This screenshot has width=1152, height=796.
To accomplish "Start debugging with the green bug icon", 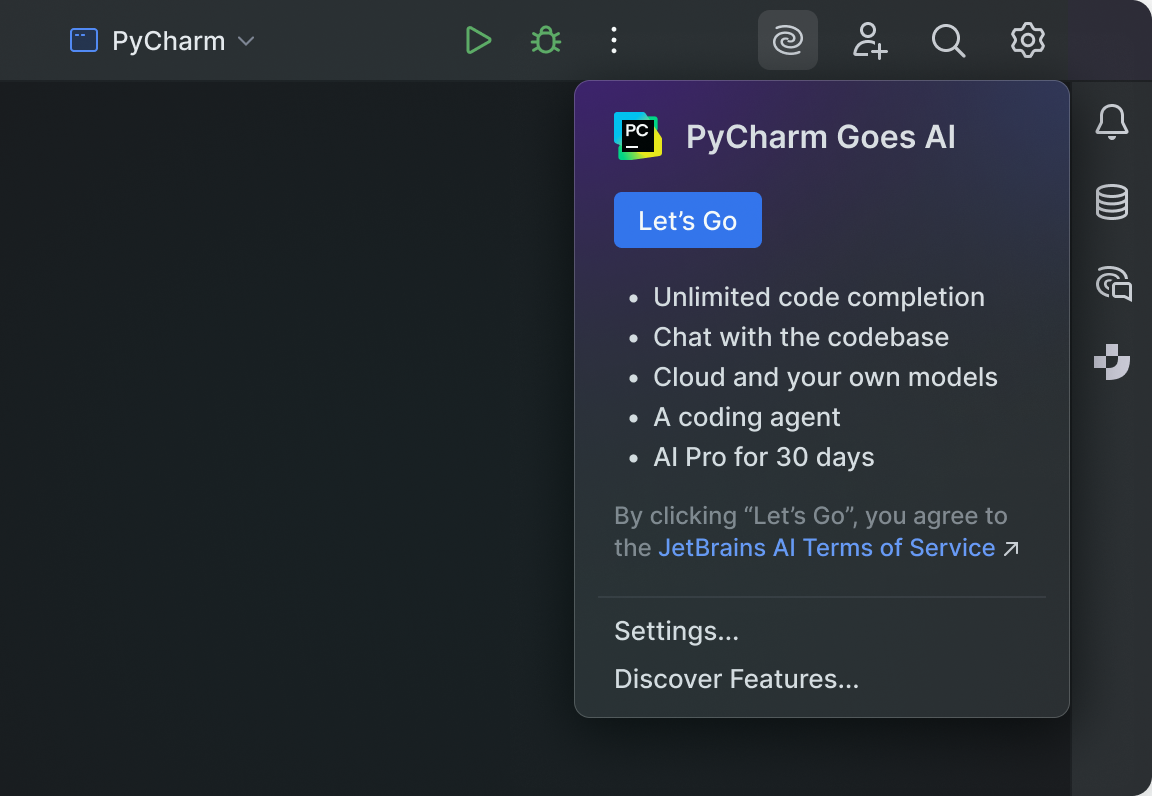I will coord(545,40).
